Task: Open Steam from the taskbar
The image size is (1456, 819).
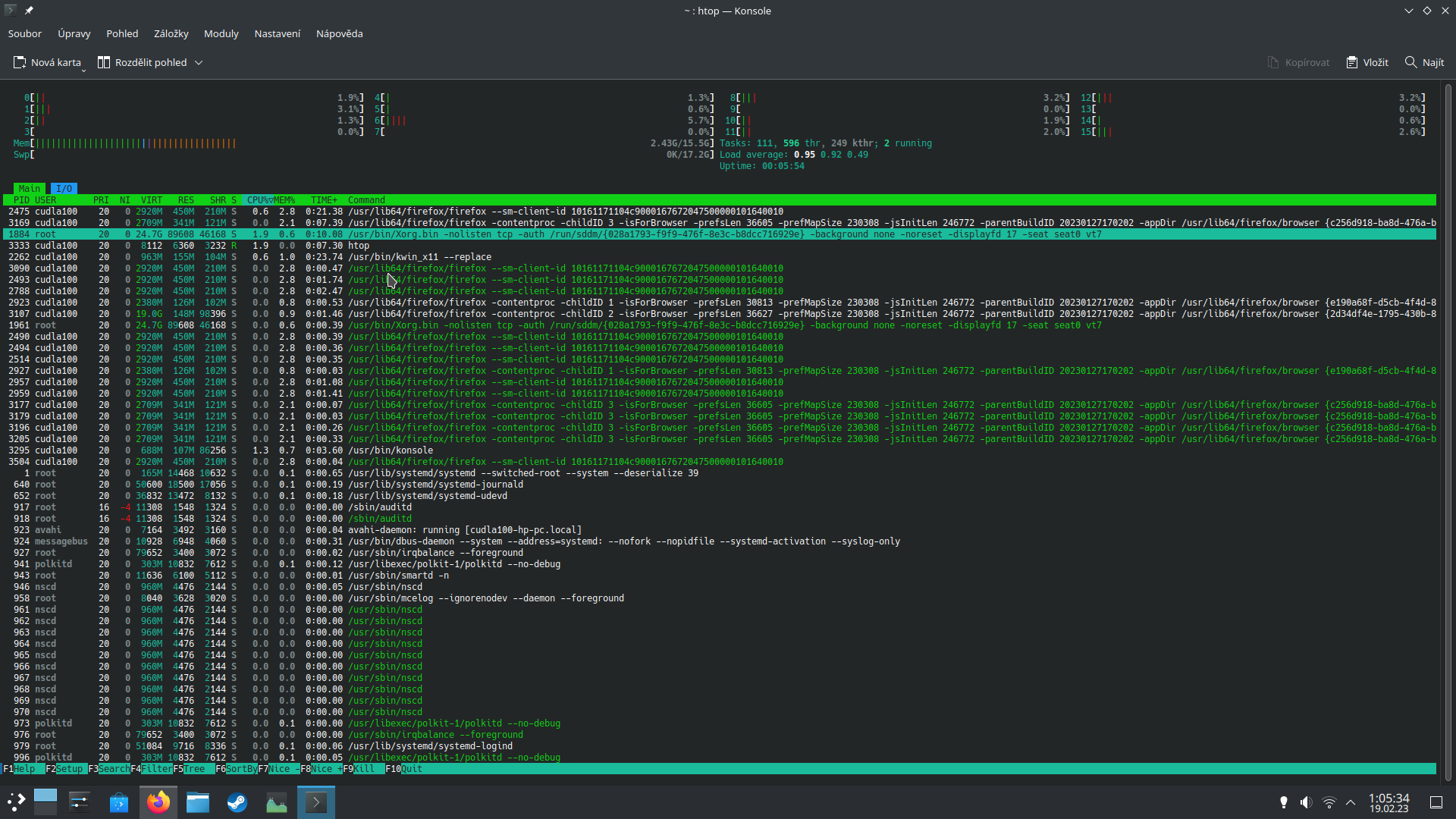Action: [237, 802]
